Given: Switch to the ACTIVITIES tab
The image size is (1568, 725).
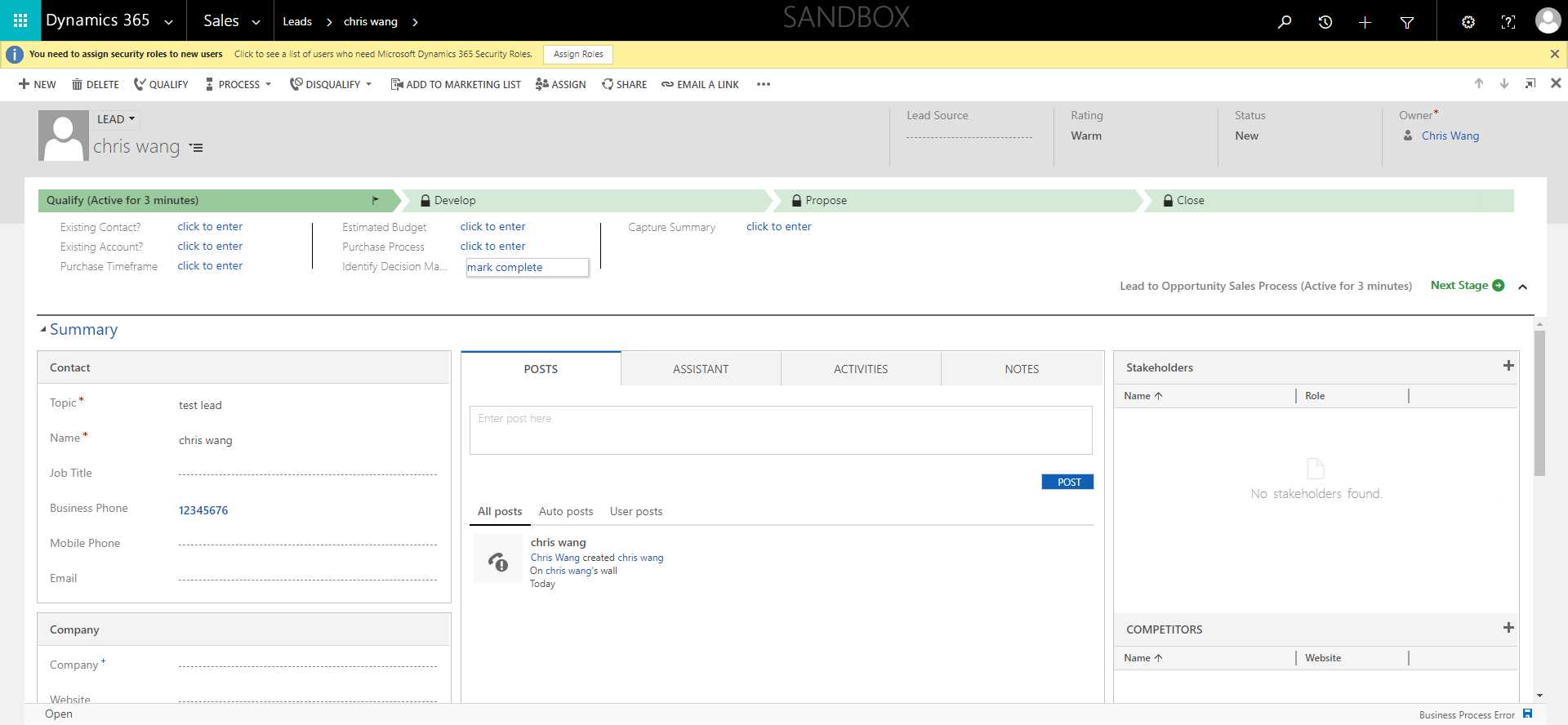Looking at the screenshot, I should click(861, 369).
